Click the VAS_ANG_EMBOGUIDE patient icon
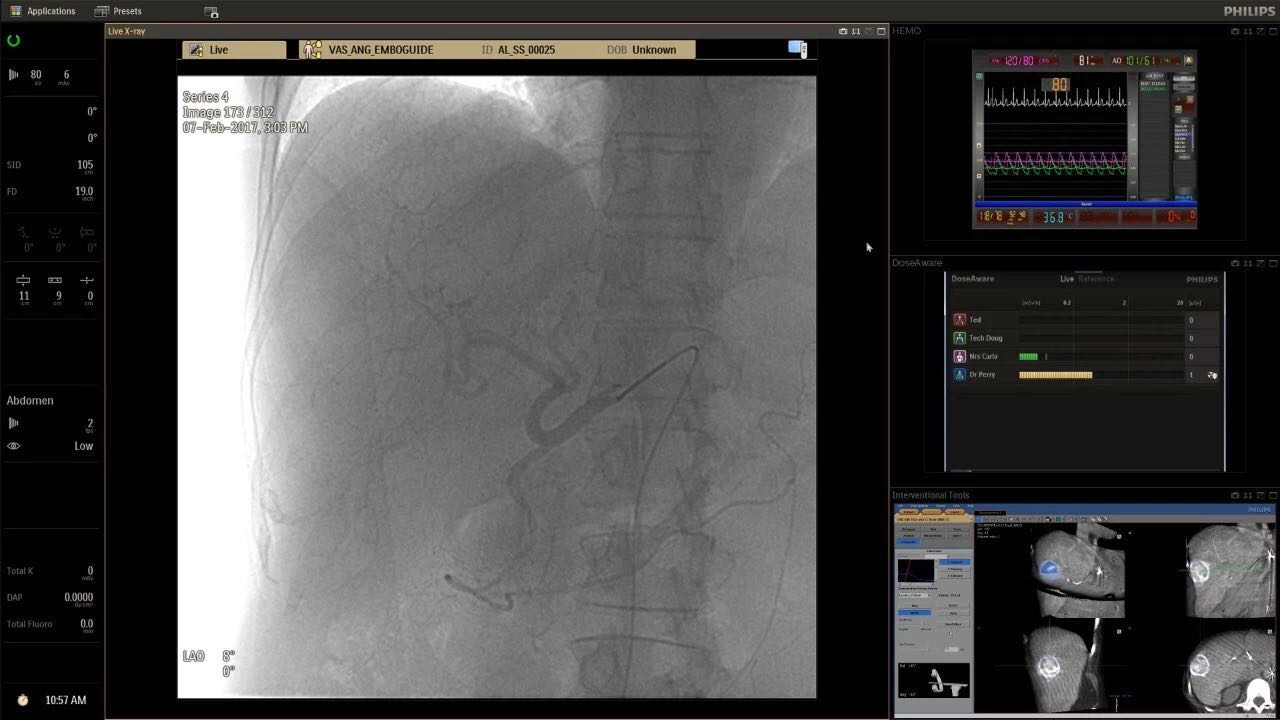Viewport: 1280px width, 720px height. coord(312,50)
